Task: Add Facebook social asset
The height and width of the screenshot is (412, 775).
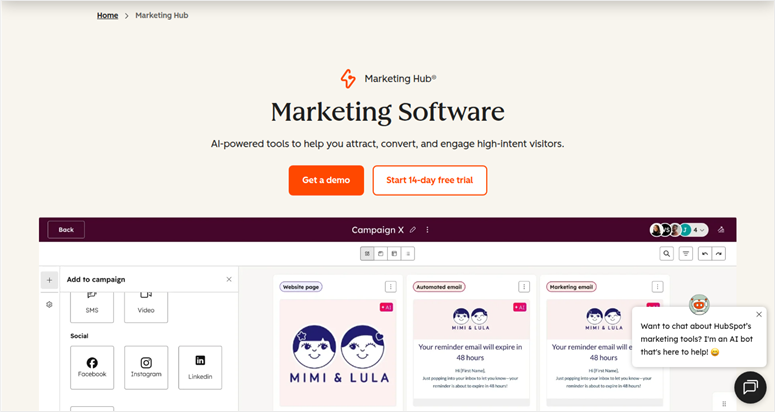Action: click(x=92, y=368)
